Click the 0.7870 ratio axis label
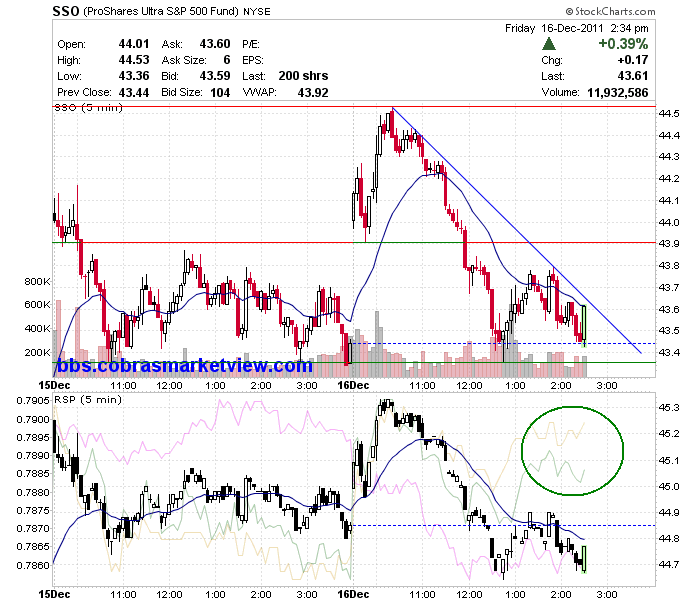 click(x=33, y=528)
